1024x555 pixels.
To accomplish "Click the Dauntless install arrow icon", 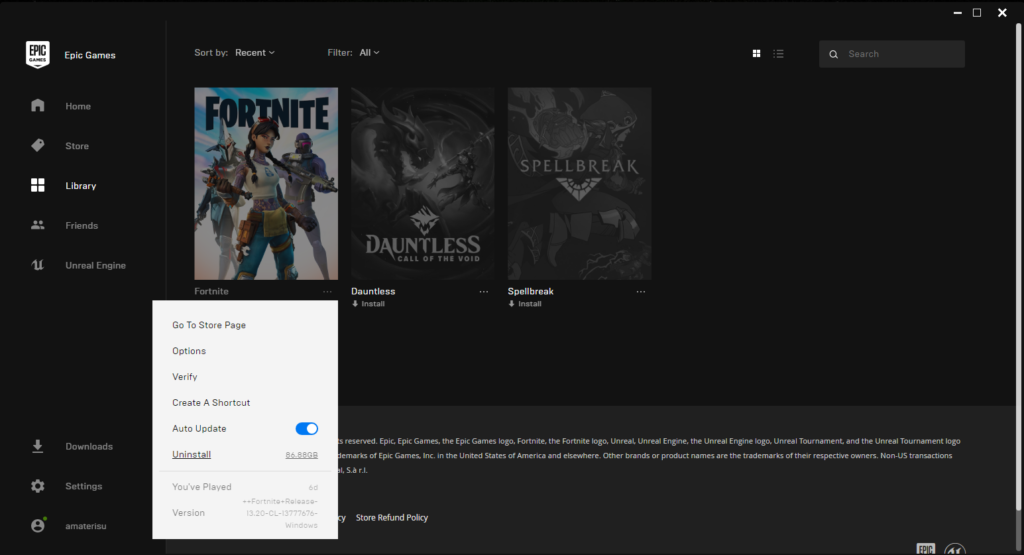I will pyautogui.click(x=355, y=304).
